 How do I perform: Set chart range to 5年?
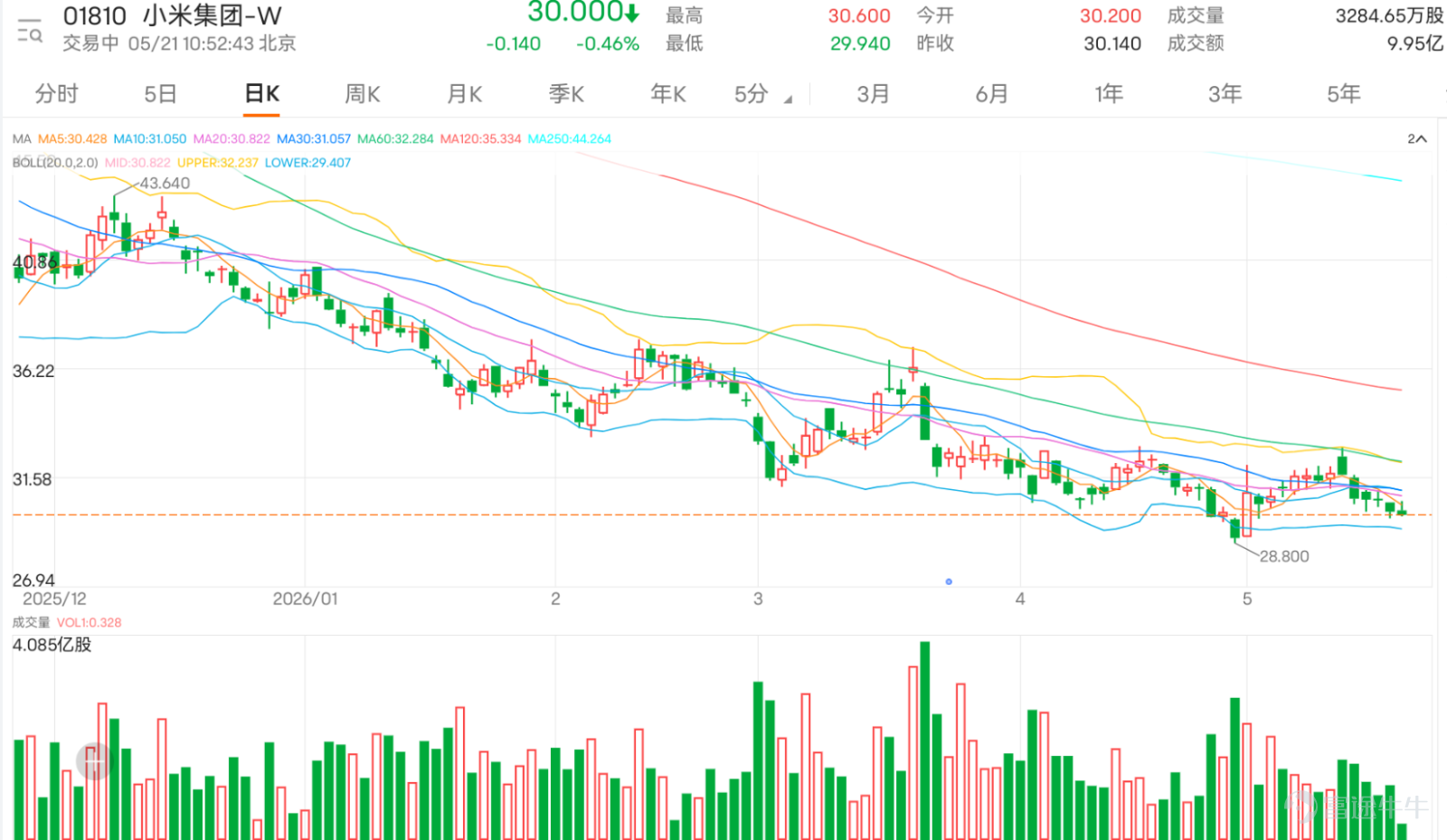point(1343,94)
